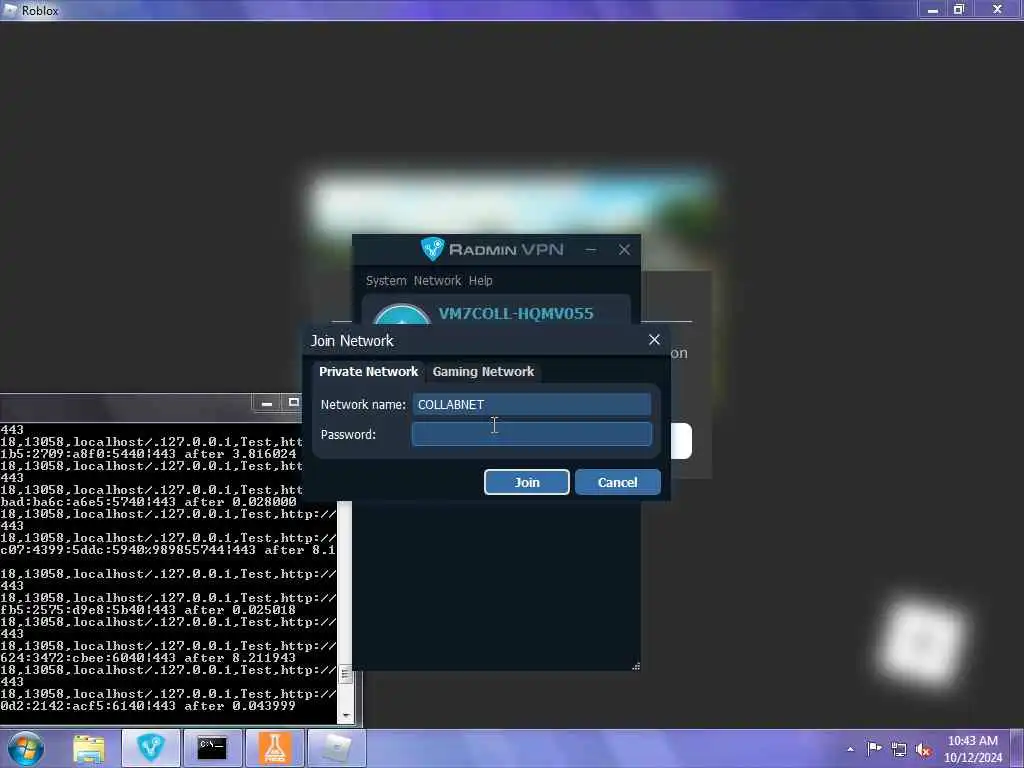Click the Network name field containing COLLABNET
1024x768 pixels.
coord(532,404)
